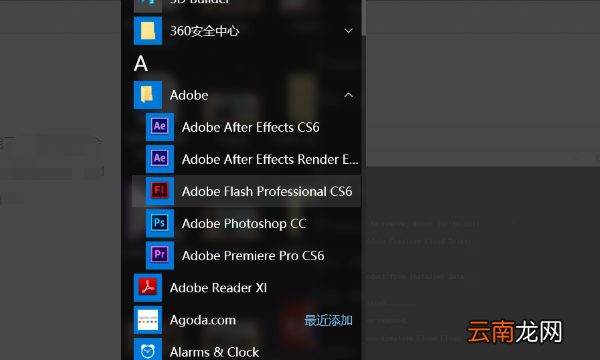The height and width of the screenshot is (360, 600).
Task: Click the Adobe Reader XI label
Action: click(218, 288)
